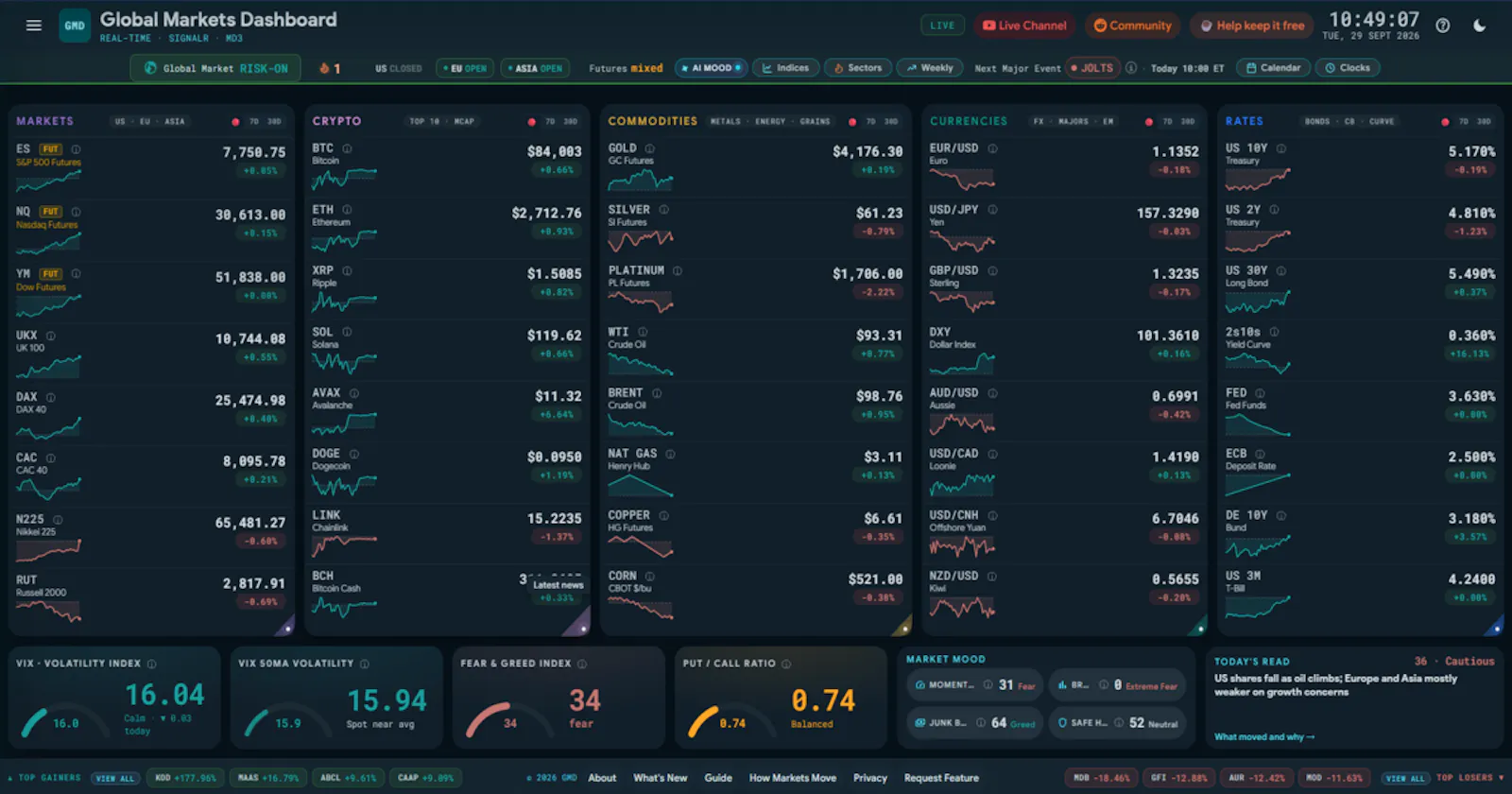Viewport: 1512px width, 794px height.
Task: Open the Sectors view
Action: [x=858, y=68]
